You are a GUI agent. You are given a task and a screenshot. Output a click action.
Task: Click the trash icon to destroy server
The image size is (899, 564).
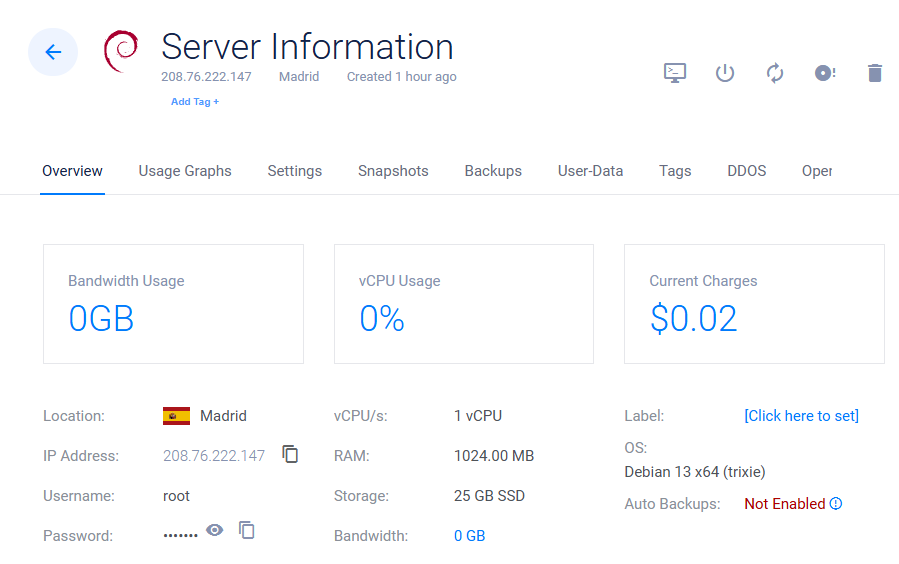pos(875,73)
